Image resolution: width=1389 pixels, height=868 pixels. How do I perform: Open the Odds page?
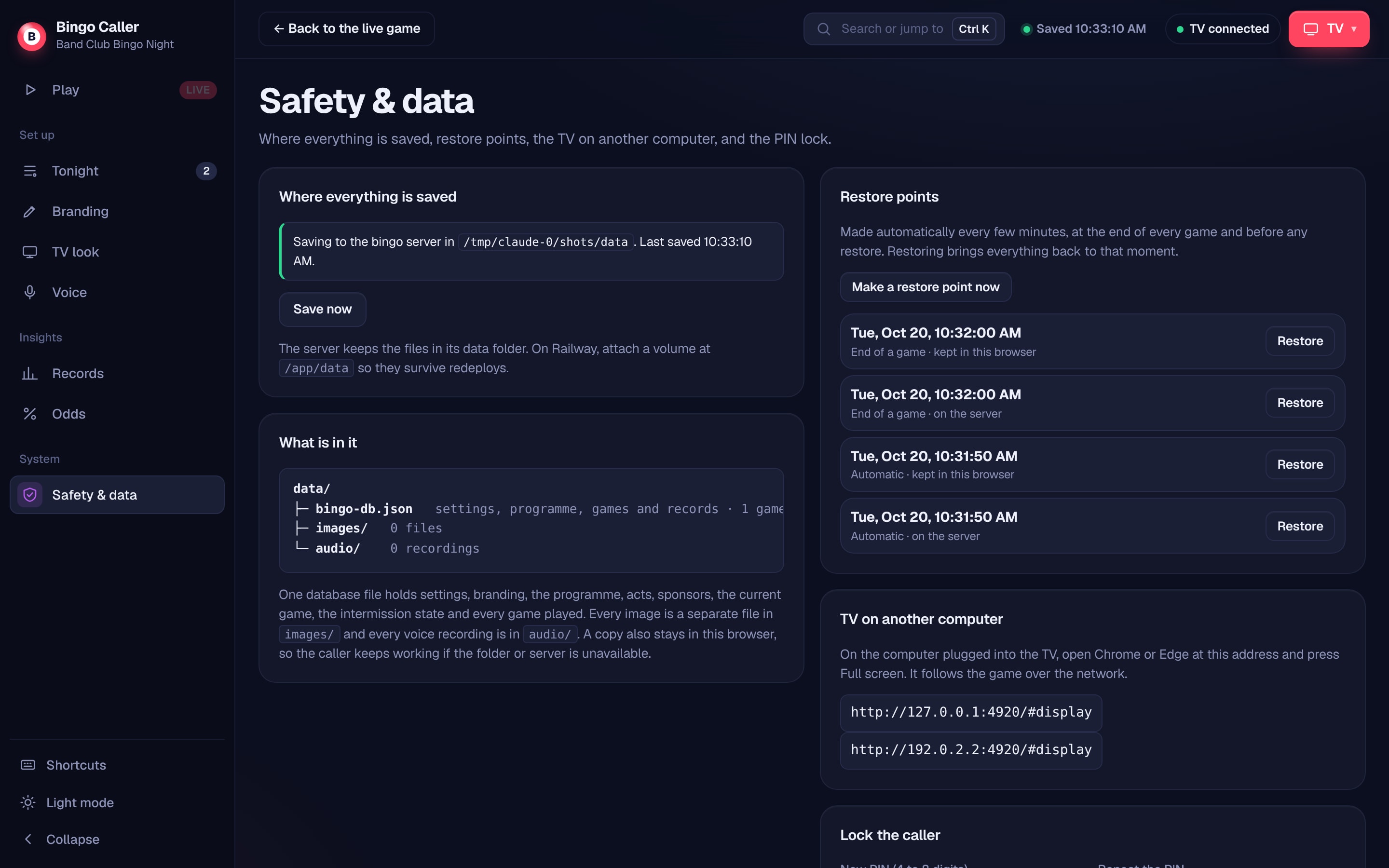coord(117,414)
